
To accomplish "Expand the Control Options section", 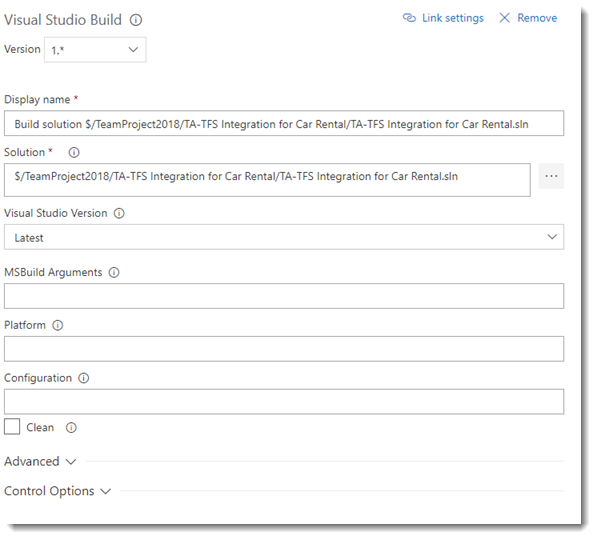I will (x=57, y=491).
